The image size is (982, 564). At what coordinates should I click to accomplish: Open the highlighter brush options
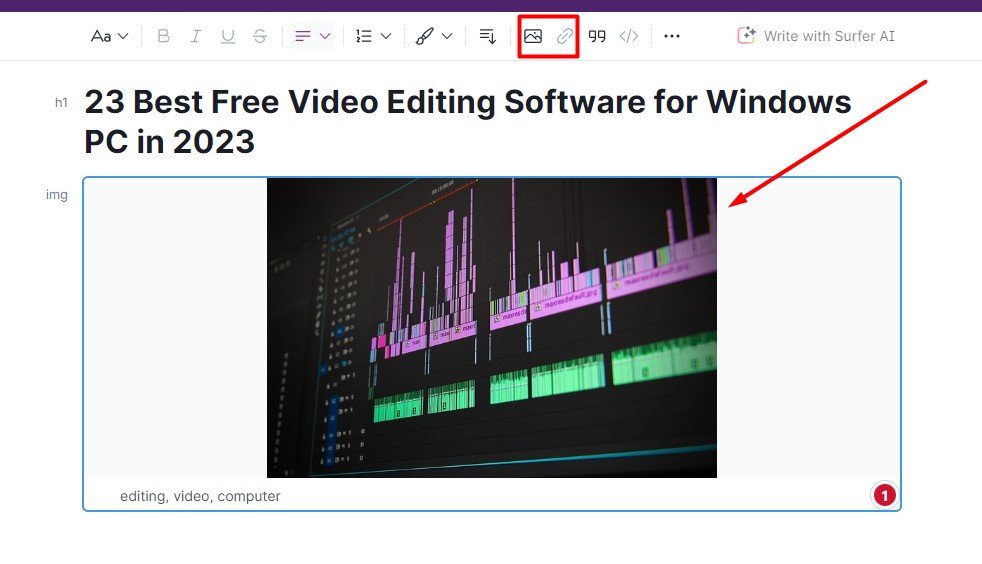[x=434, y=36]
